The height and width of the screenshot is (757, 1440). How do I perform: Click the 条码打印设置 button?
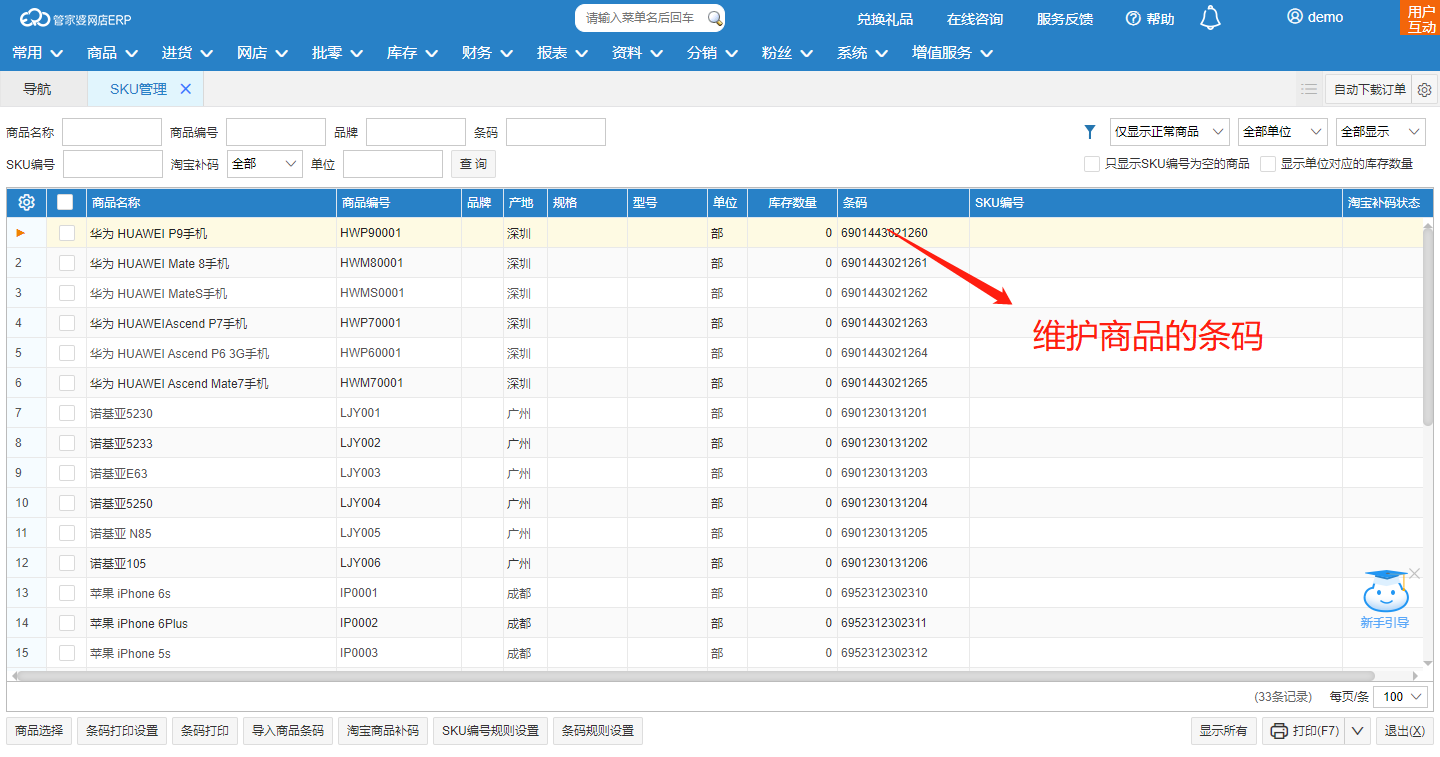point(122,731)
